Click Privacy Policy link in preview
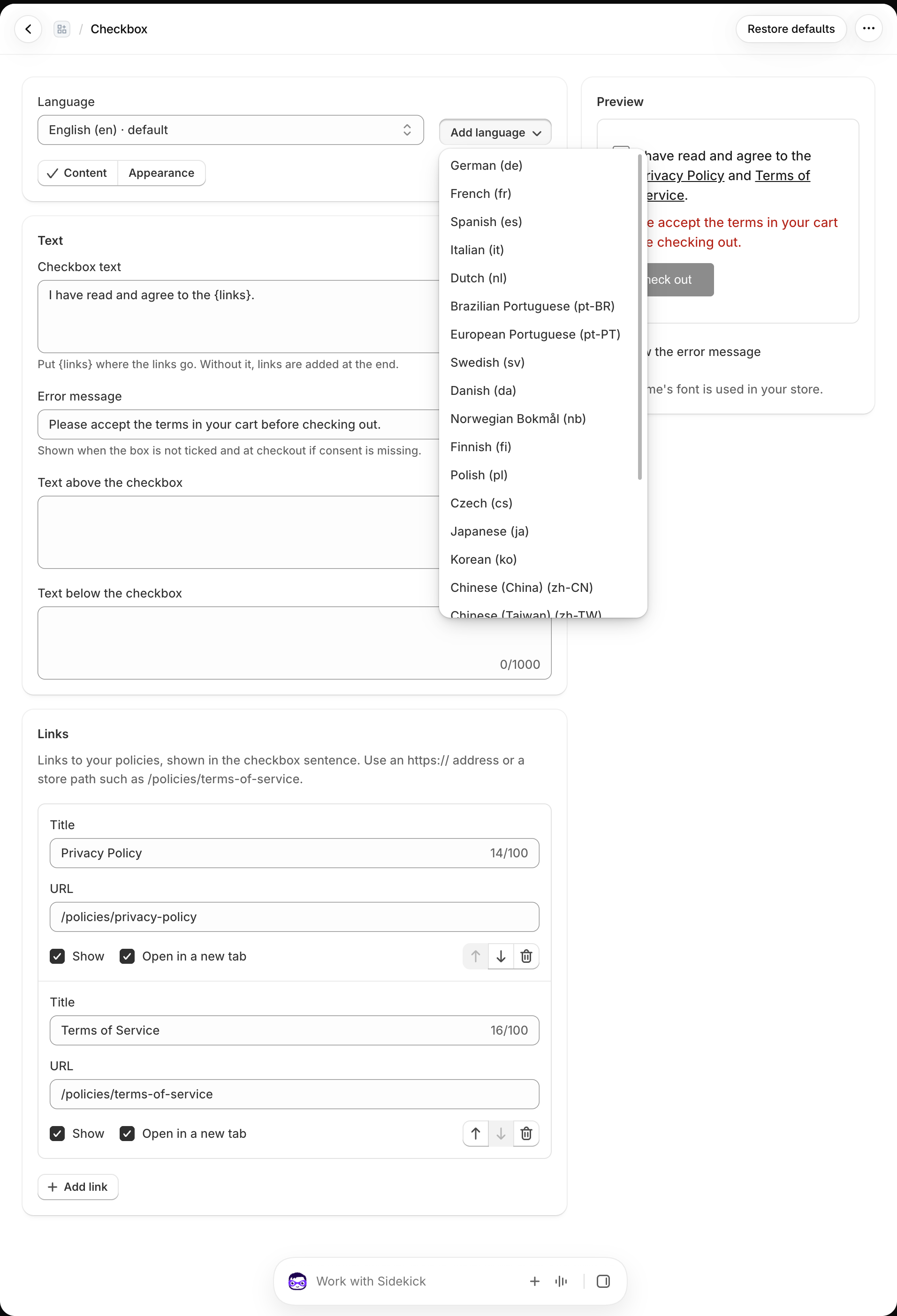 (685, 175)
